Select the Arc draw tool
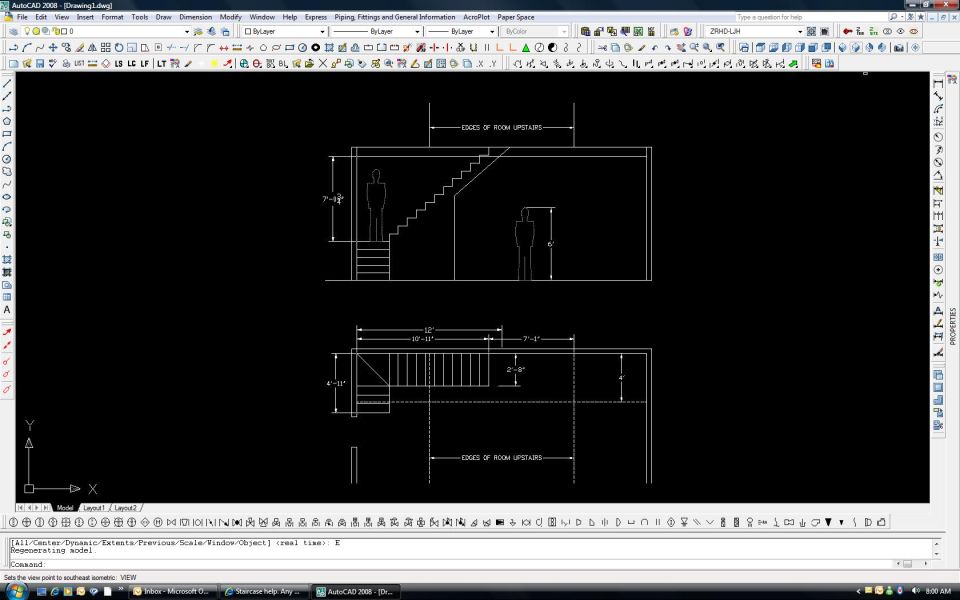 point(7,147)
